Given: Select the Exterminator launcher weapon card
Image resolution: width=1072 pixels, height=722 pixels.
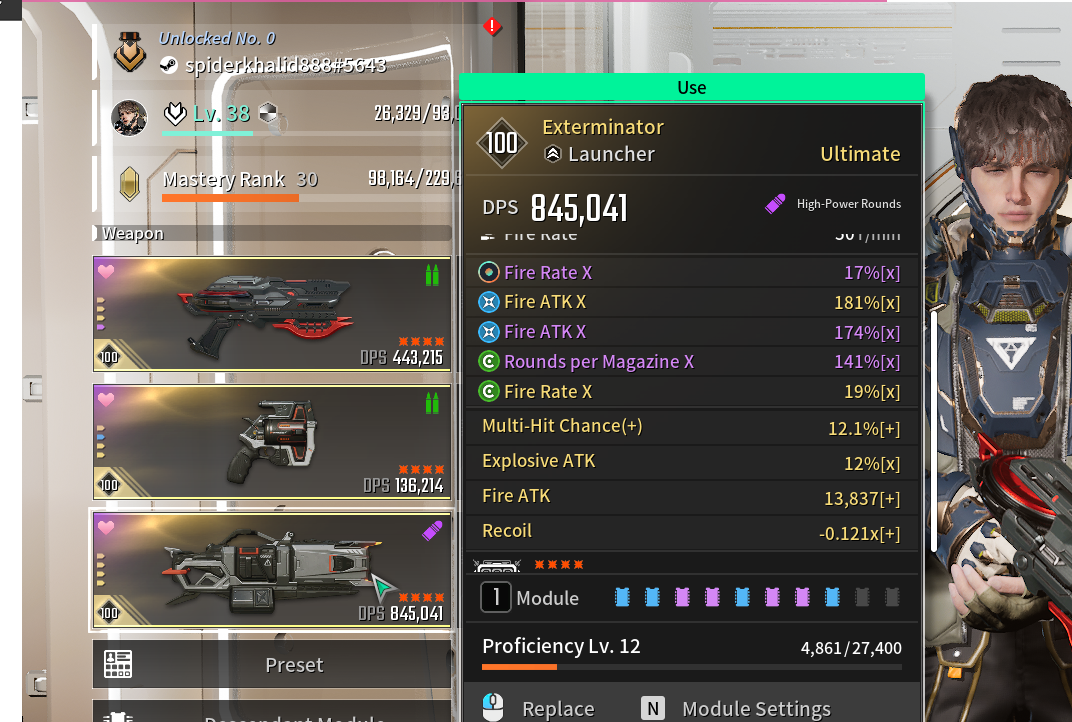Looking at the screenshot, I should 272,570.
